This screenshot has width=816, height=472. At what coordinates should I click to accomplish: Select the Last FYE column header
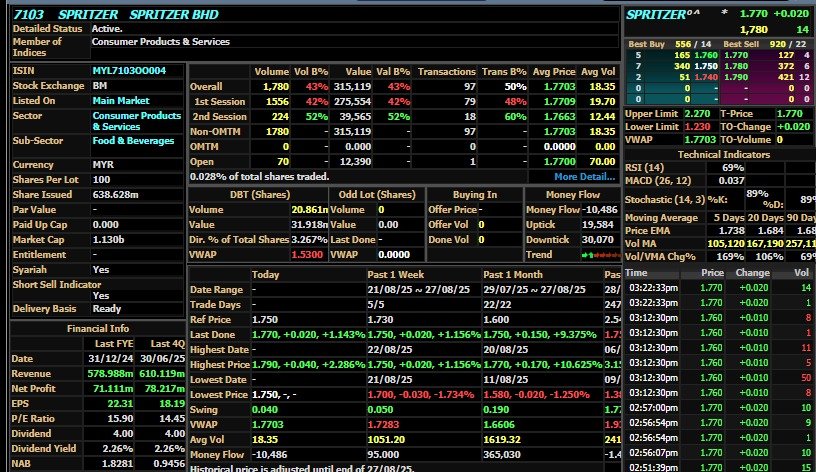[114, 344]
